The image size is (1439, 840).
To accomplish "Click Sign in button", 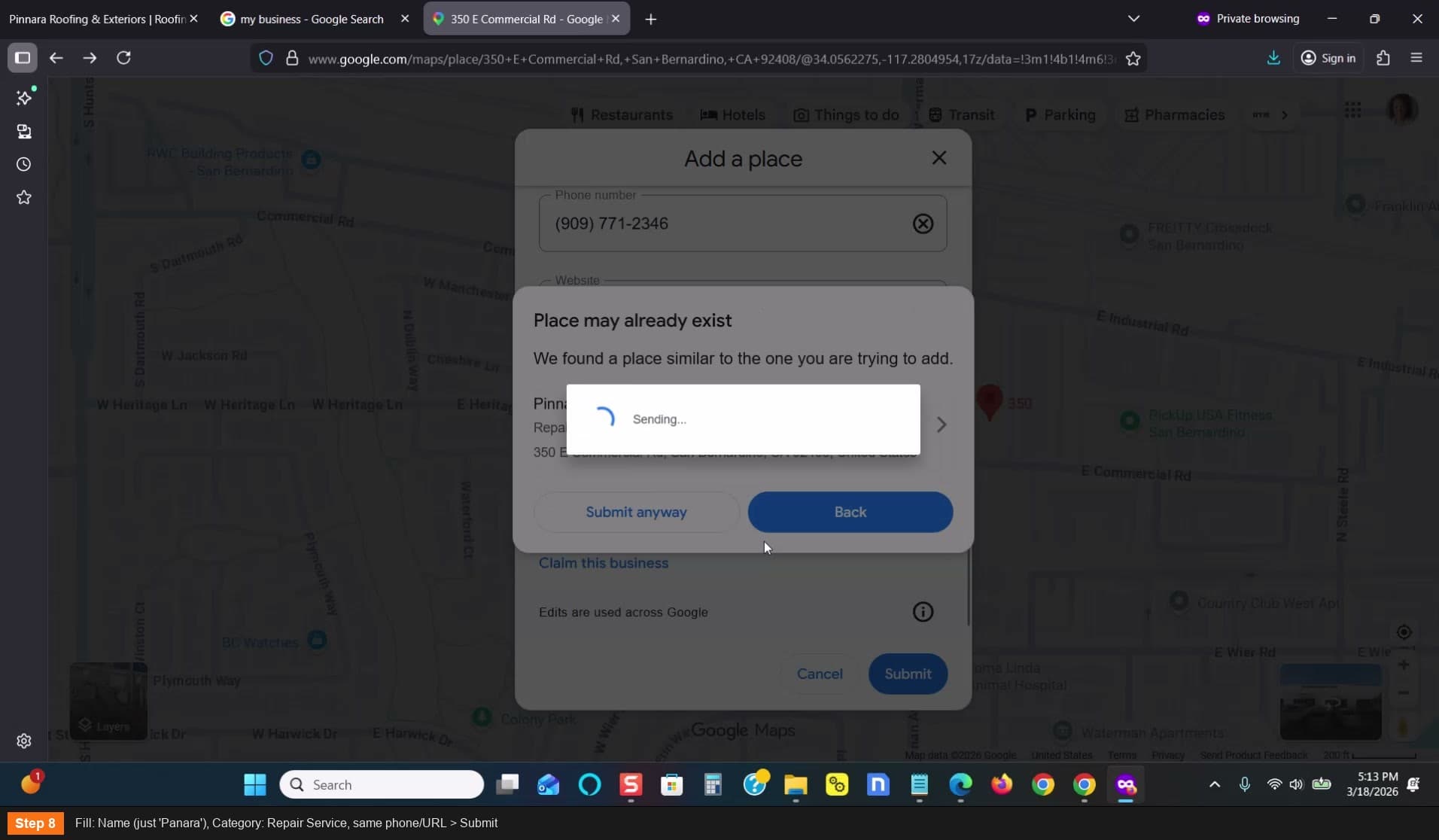I will (1328, 58).
